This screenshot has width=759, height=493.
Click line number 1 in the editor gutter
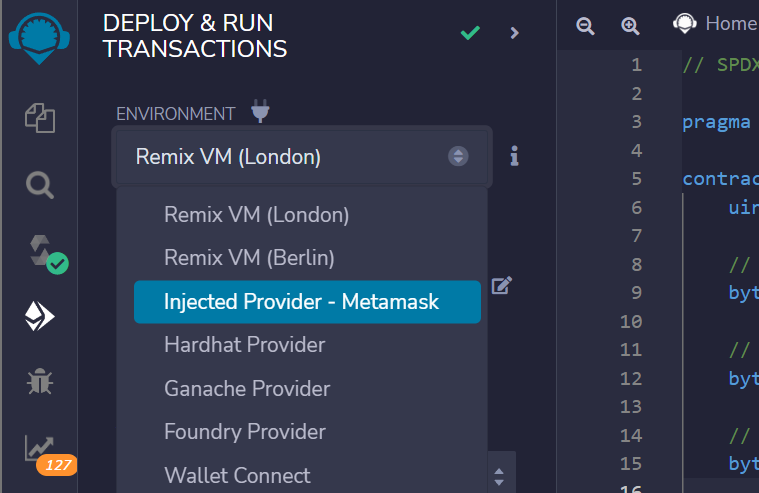[637, 65]
